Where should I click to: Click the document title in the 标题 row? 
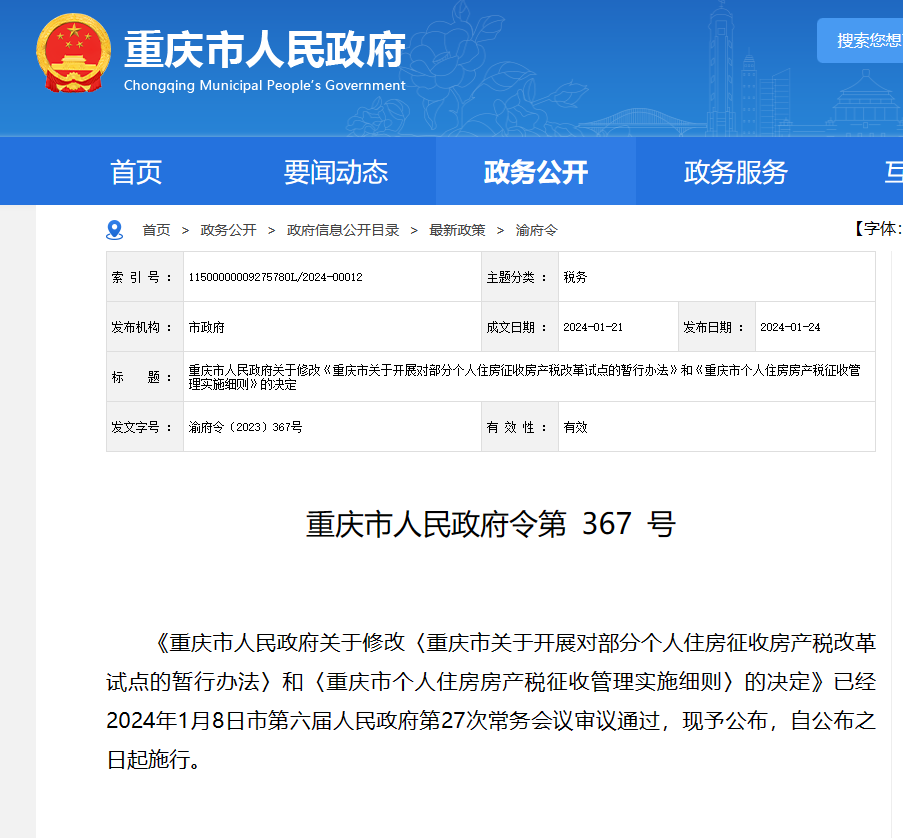pyautogui.click(x=523, y=377)
